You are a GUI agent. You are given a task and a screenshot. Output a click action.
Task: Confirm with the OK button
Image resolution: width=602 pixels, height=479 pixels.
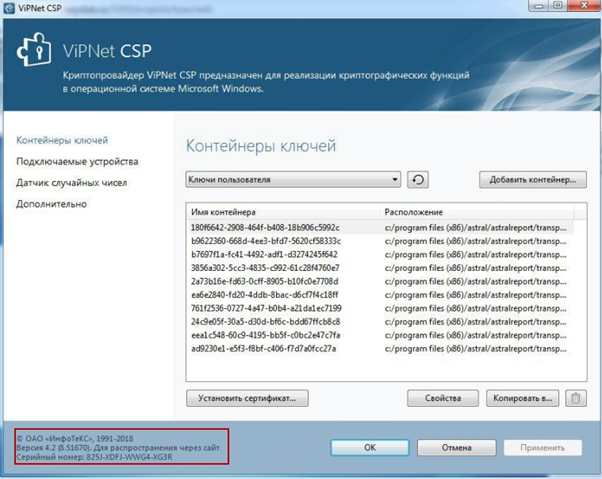click(370, 448)
